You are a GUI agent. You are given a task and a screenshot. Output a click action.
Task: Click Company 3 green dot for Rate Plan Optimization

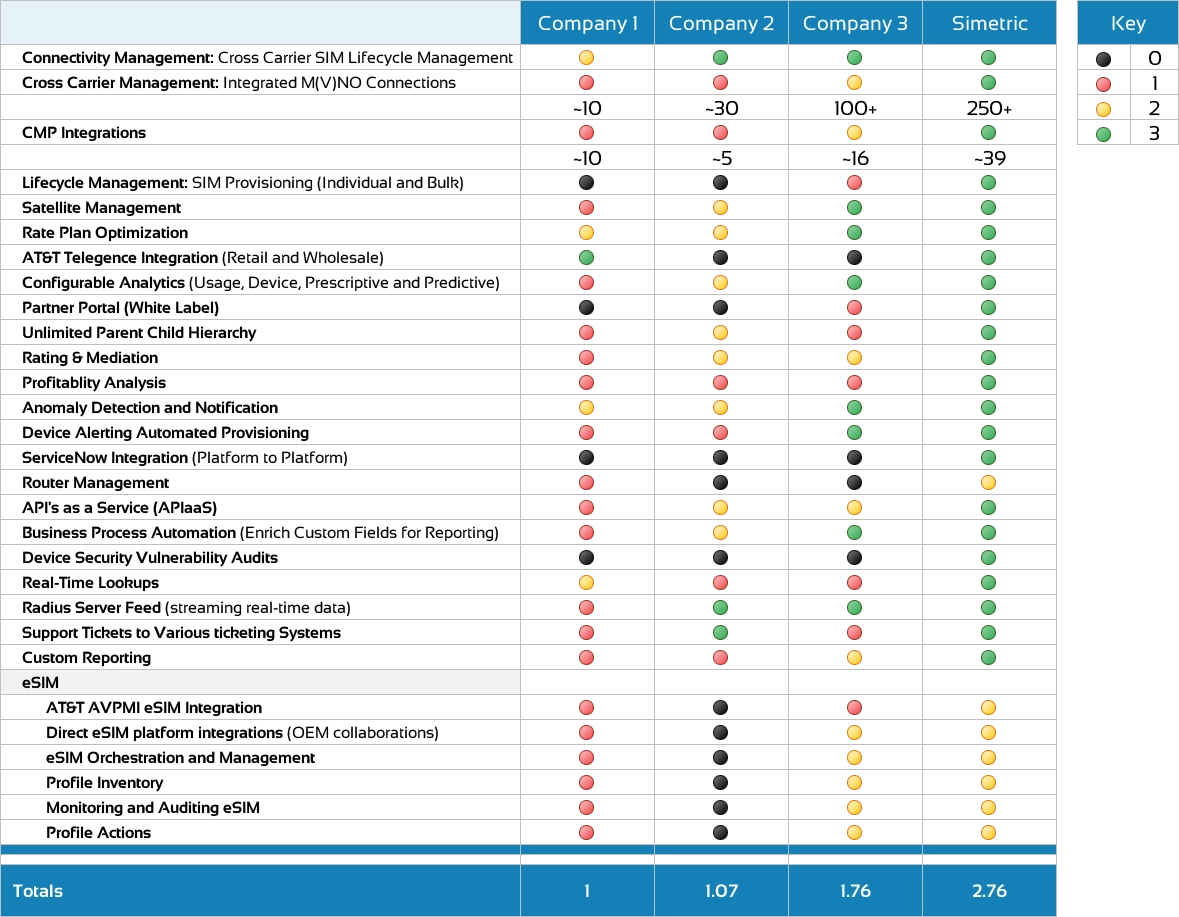coord(854,233)
